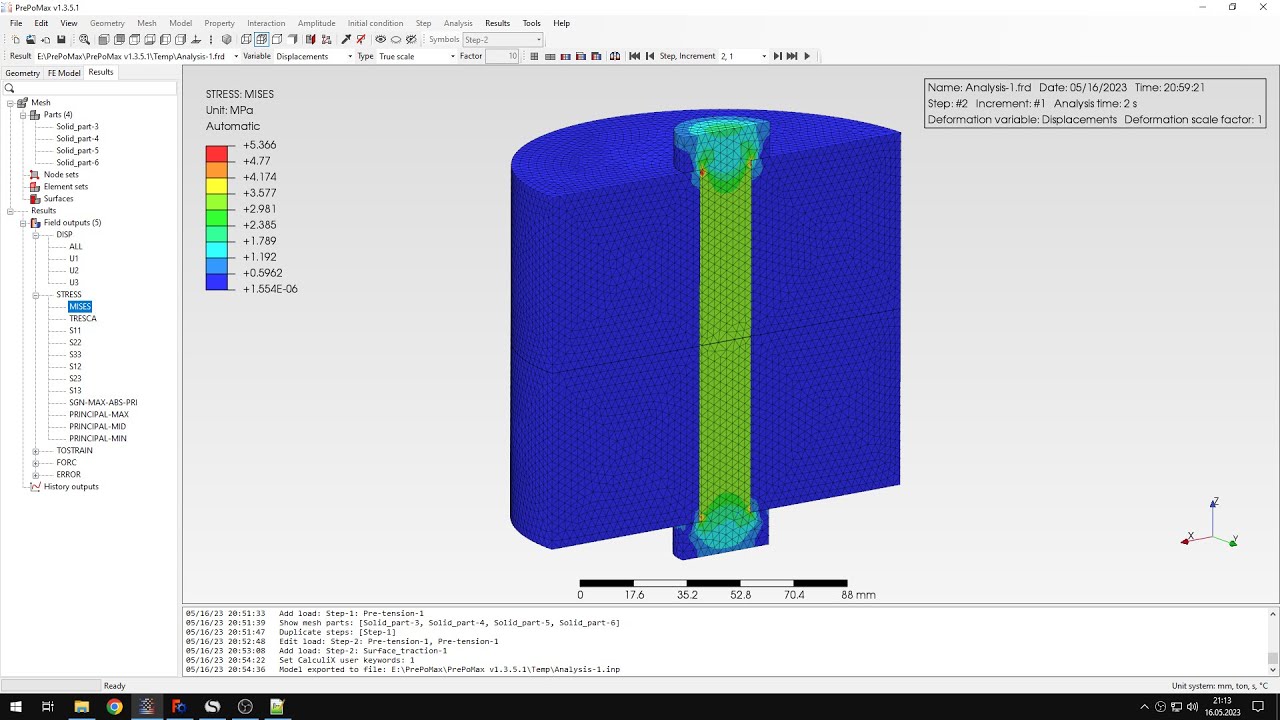Play the results animation
Screen dimensions: 1280x720
[x=807, y=56]
